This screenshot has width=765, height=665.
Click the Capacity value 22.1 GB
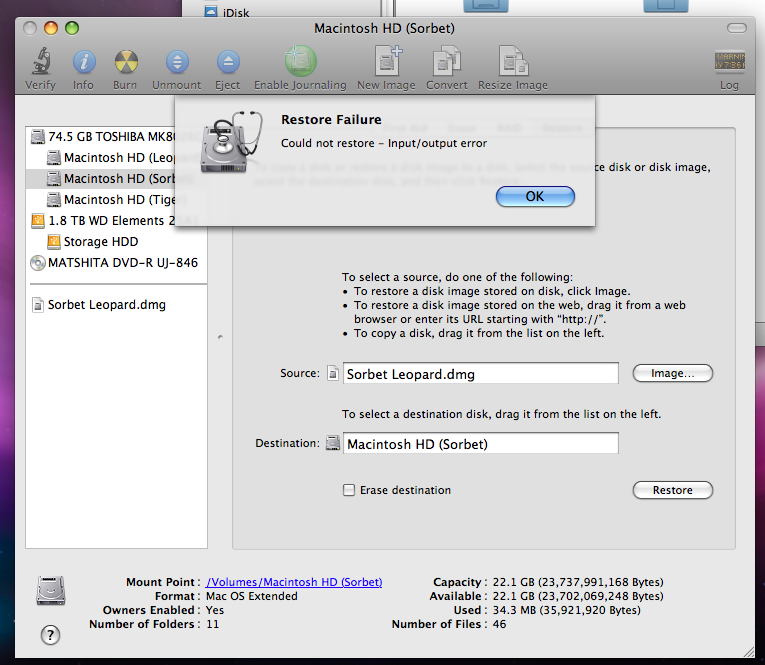[578, 582]
